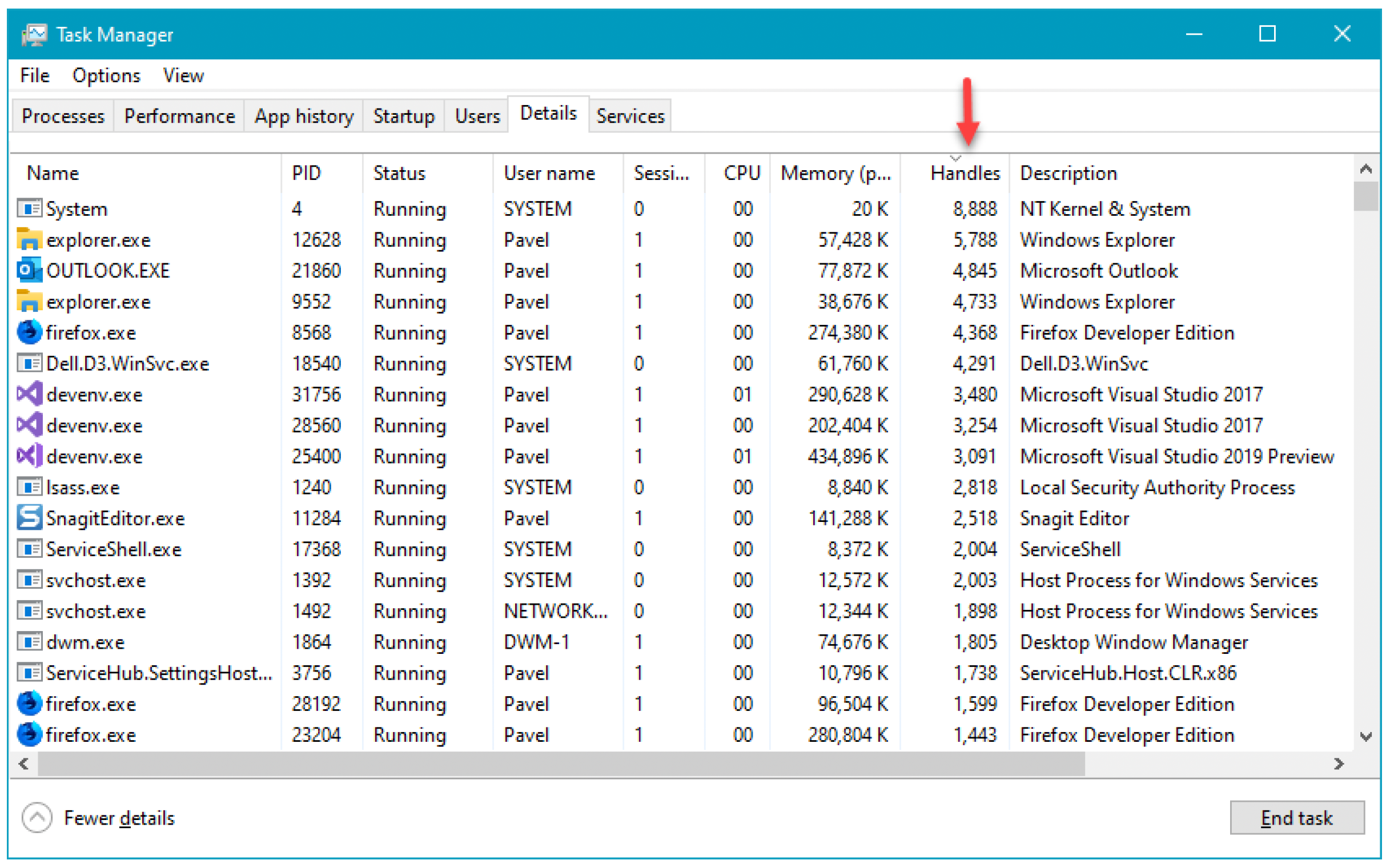
Task: Click the dwm.exe process icon
Action: [x=29, y=642]
